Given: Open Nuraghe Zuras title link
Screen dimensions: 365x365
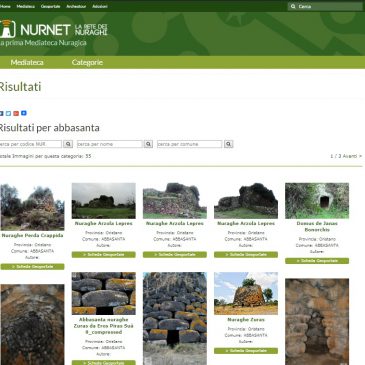Looking at the screenshot, I should pyautogui.click(x=246, y=320).
